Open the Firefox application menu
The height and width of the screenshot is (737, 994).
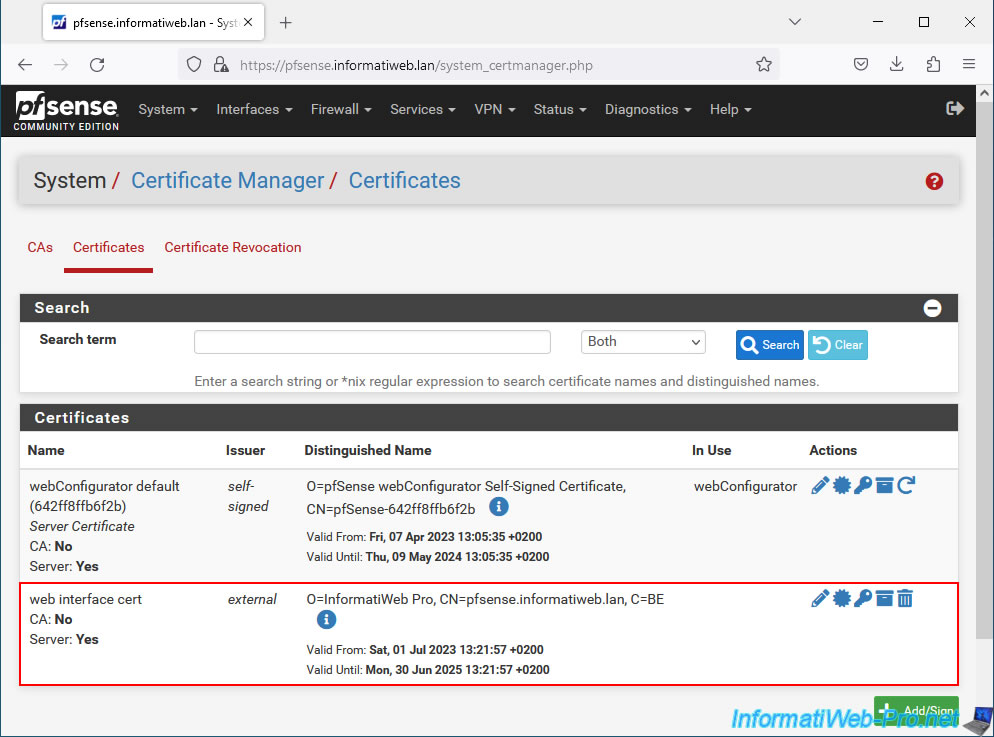click(x=969, y=64)
